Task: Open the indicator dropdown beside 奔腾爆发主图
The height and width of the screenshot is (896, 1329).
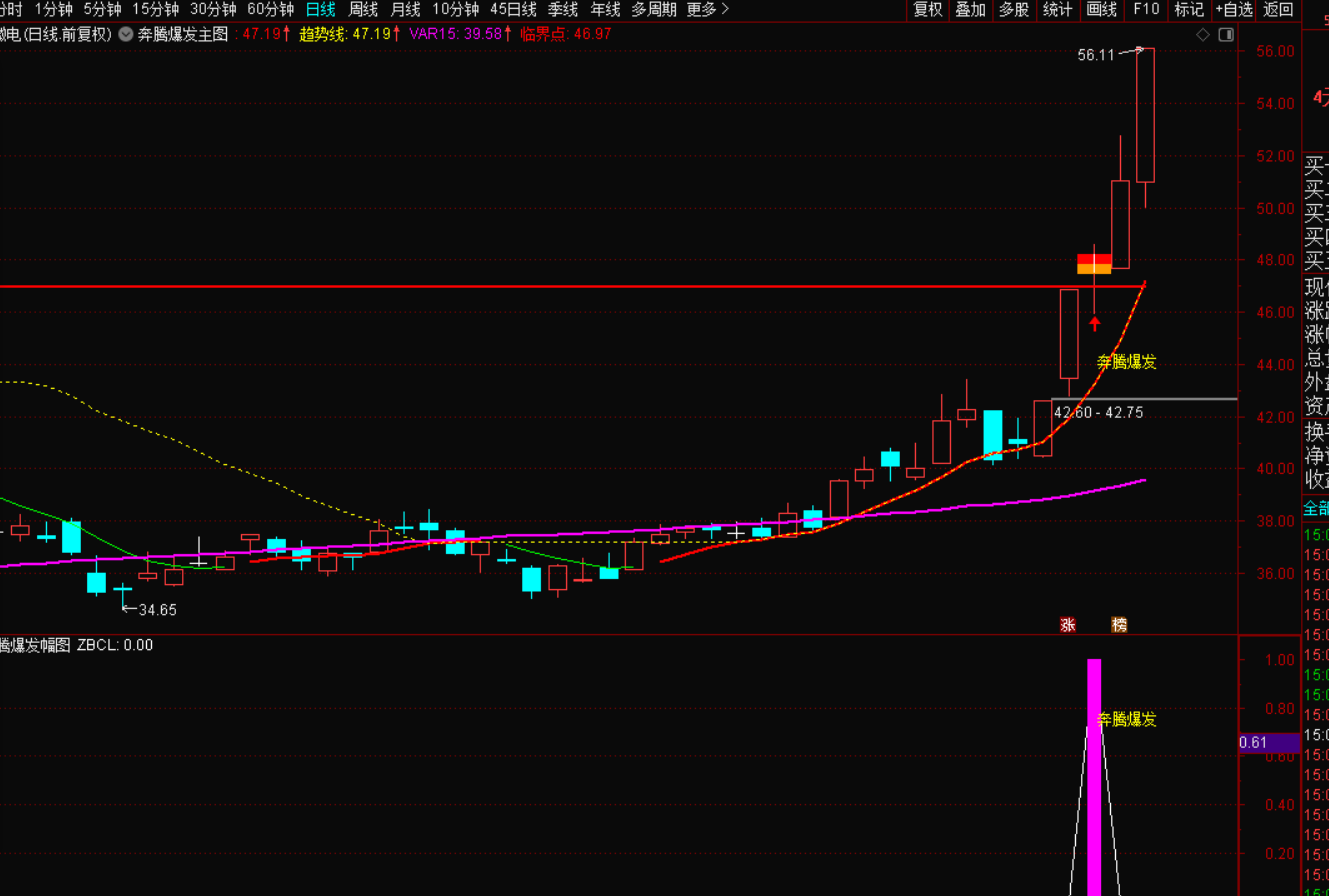Action: [x=125, y=33]
